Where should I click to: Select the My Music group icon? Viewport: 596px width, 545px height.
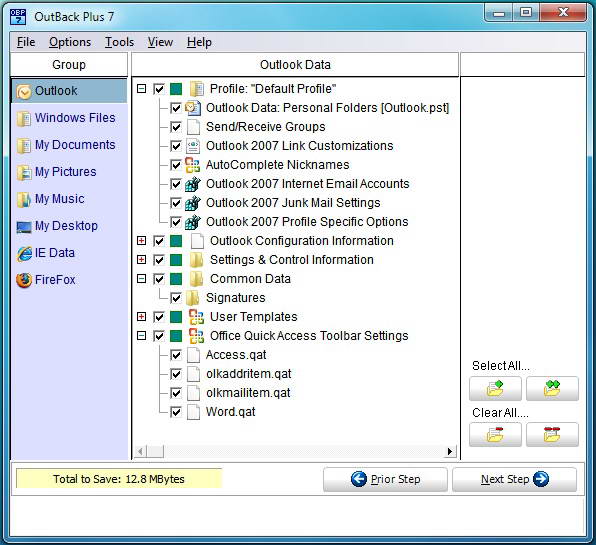(24, 200)
